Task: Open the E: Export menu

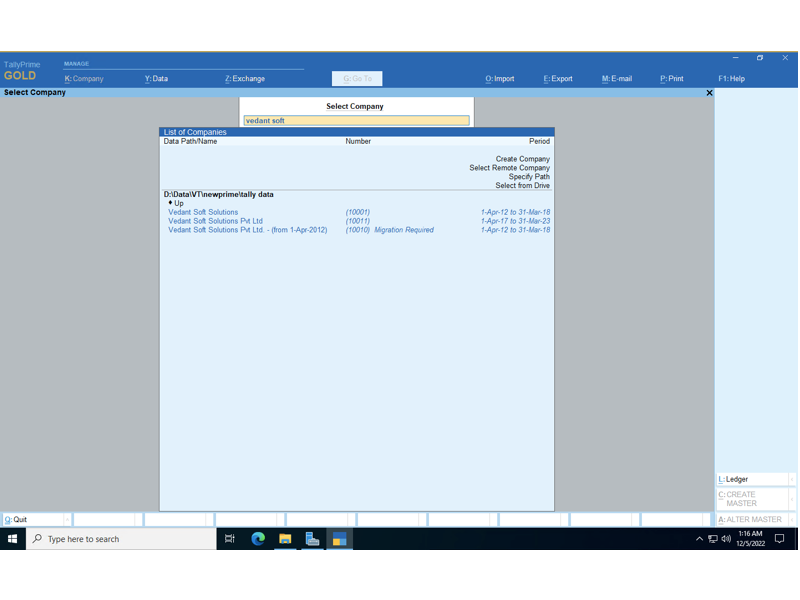Action: tap(558, 79)
